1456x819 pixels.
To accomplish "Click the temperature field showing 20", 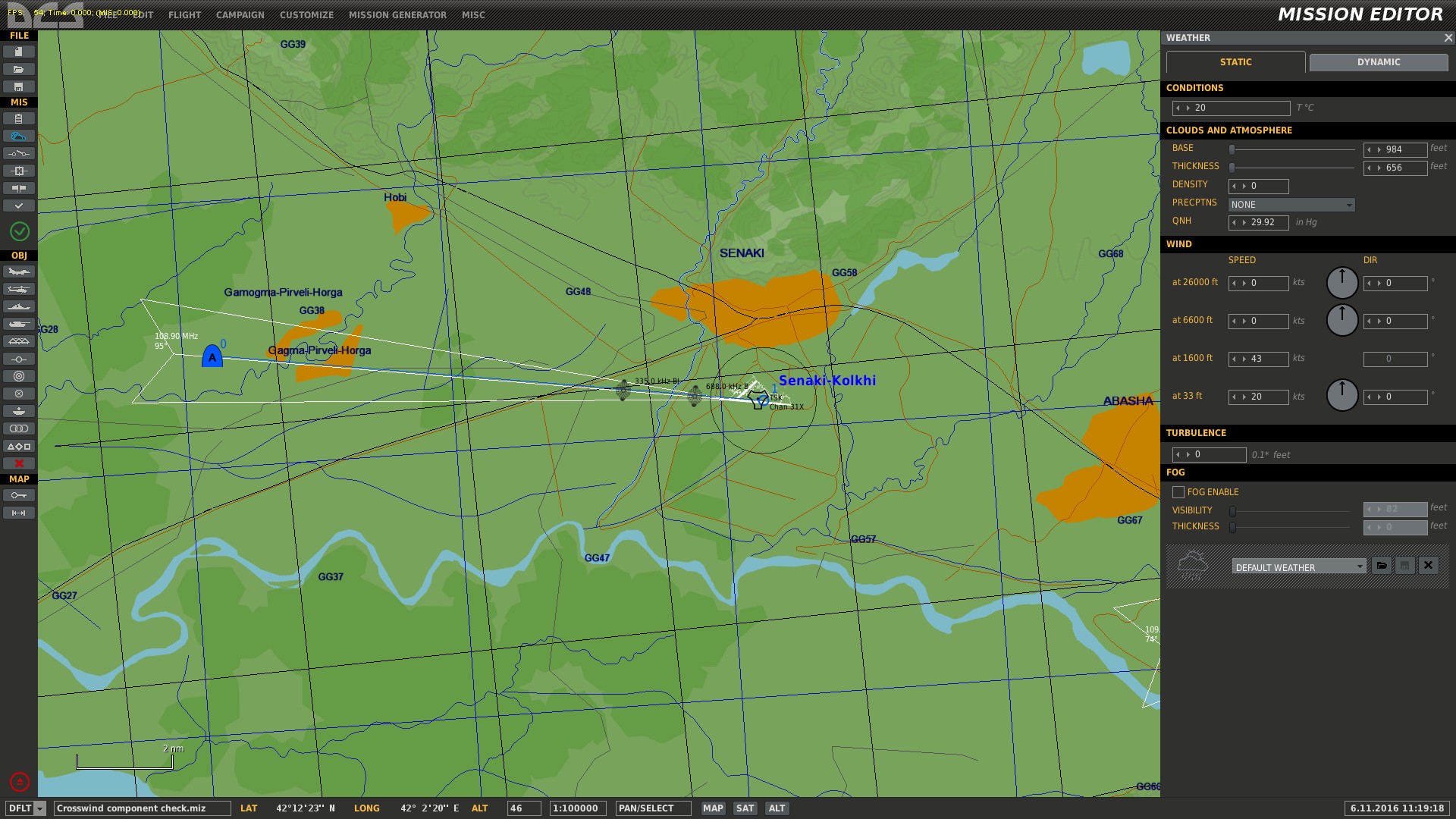I will 1232,108.
